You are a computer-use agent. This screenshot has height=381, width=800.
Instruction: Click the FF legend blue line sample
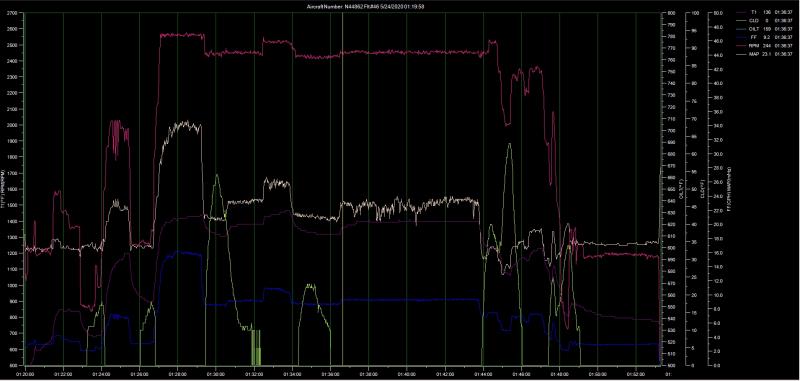[742, 37]
